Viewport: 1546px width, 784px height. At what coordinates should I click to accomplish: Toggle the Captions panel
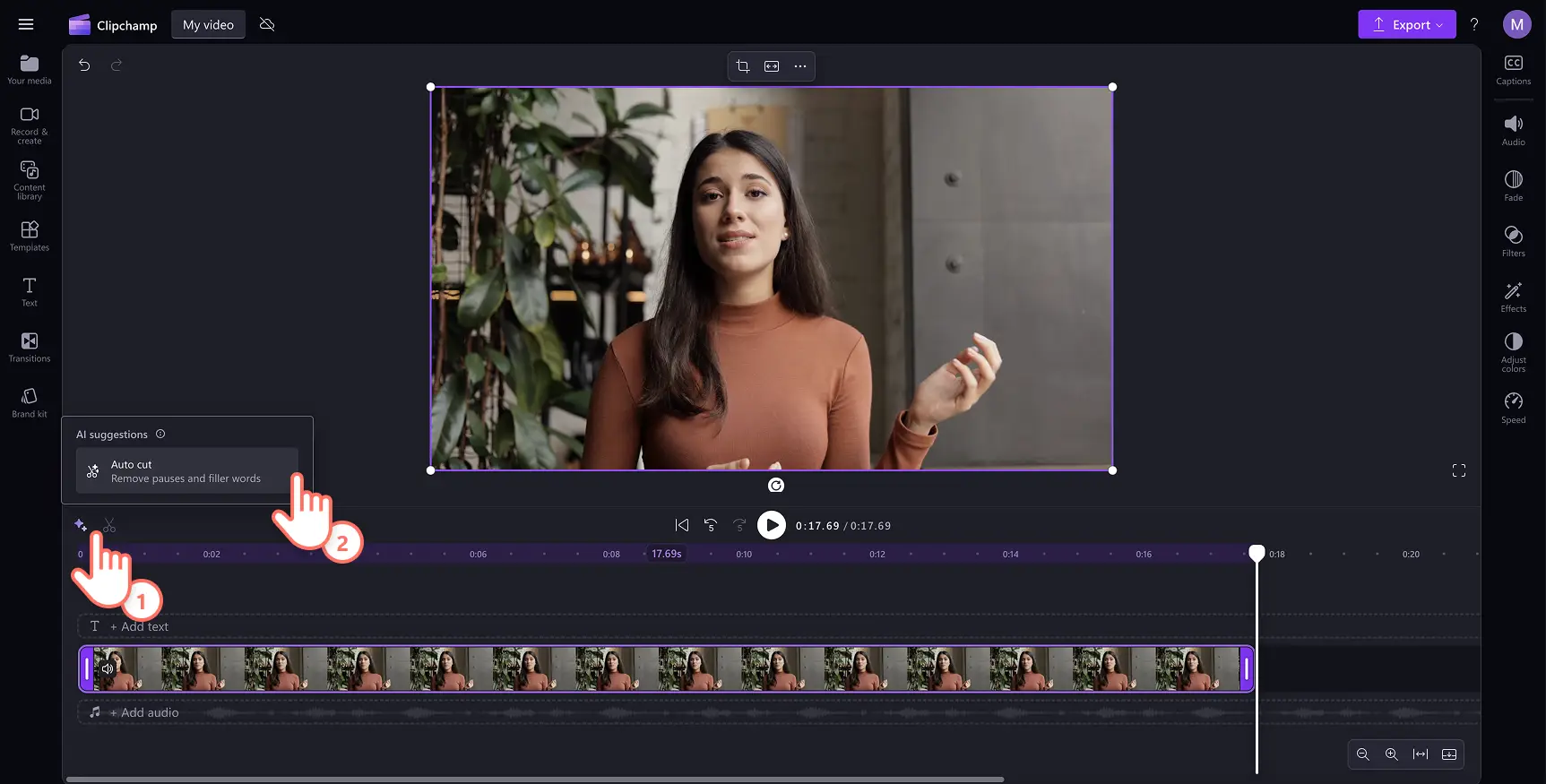coord(1513,69)
